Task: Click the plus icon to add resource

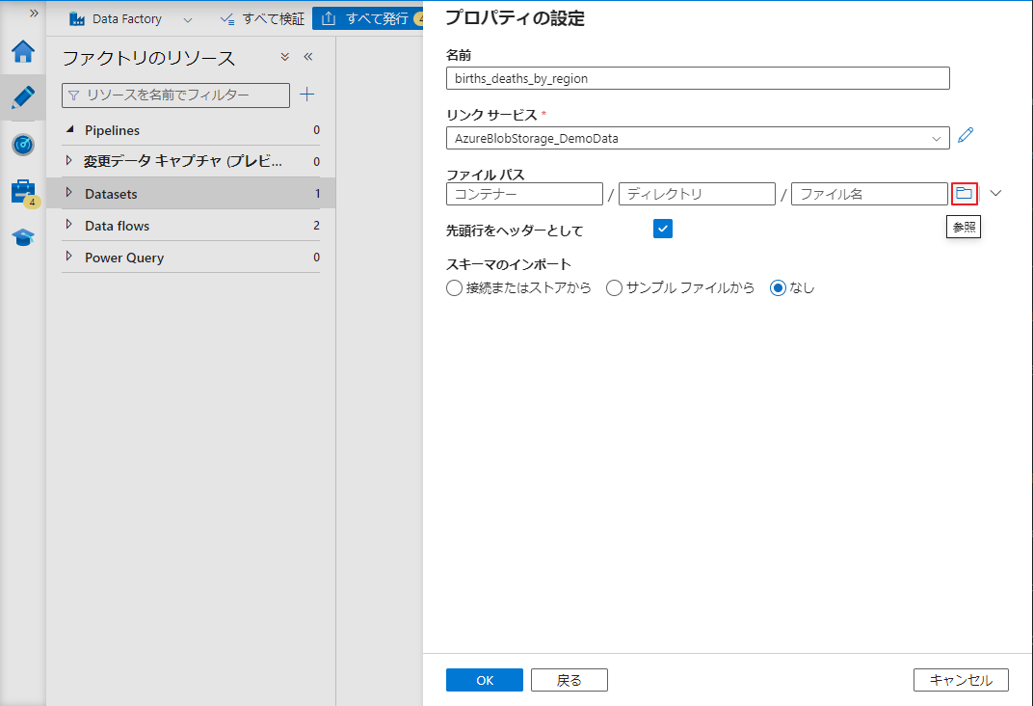Action: pyautogui.click(x=307, y=94)
